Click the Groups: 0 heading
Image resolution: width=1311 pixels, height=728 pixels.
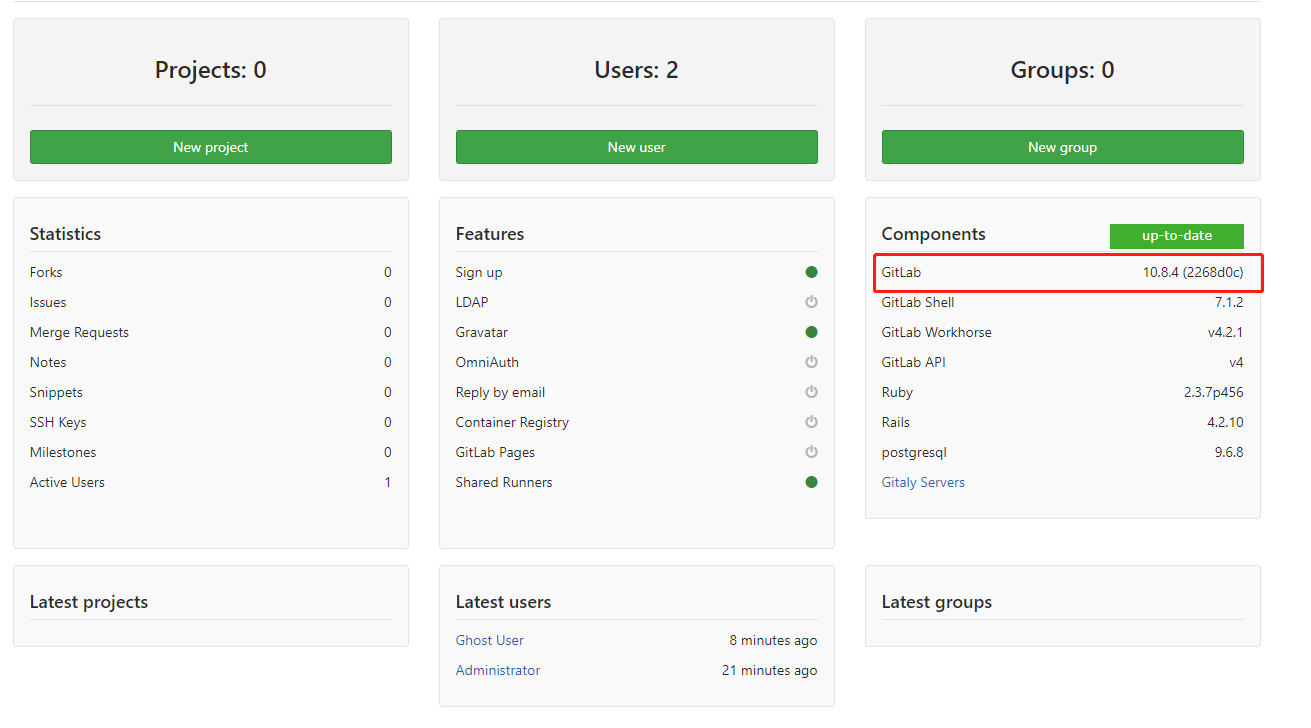coord(1062,70)
